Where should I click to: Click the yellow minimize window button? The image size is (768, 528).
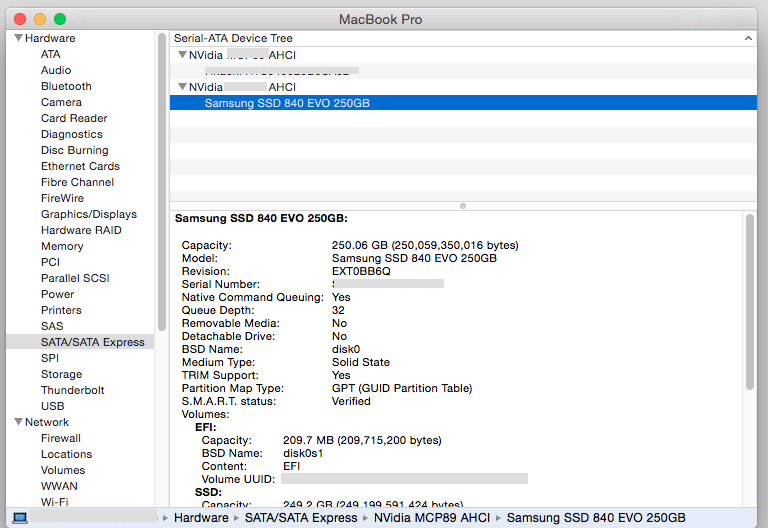pyautogui.click(x=40, y=19)
